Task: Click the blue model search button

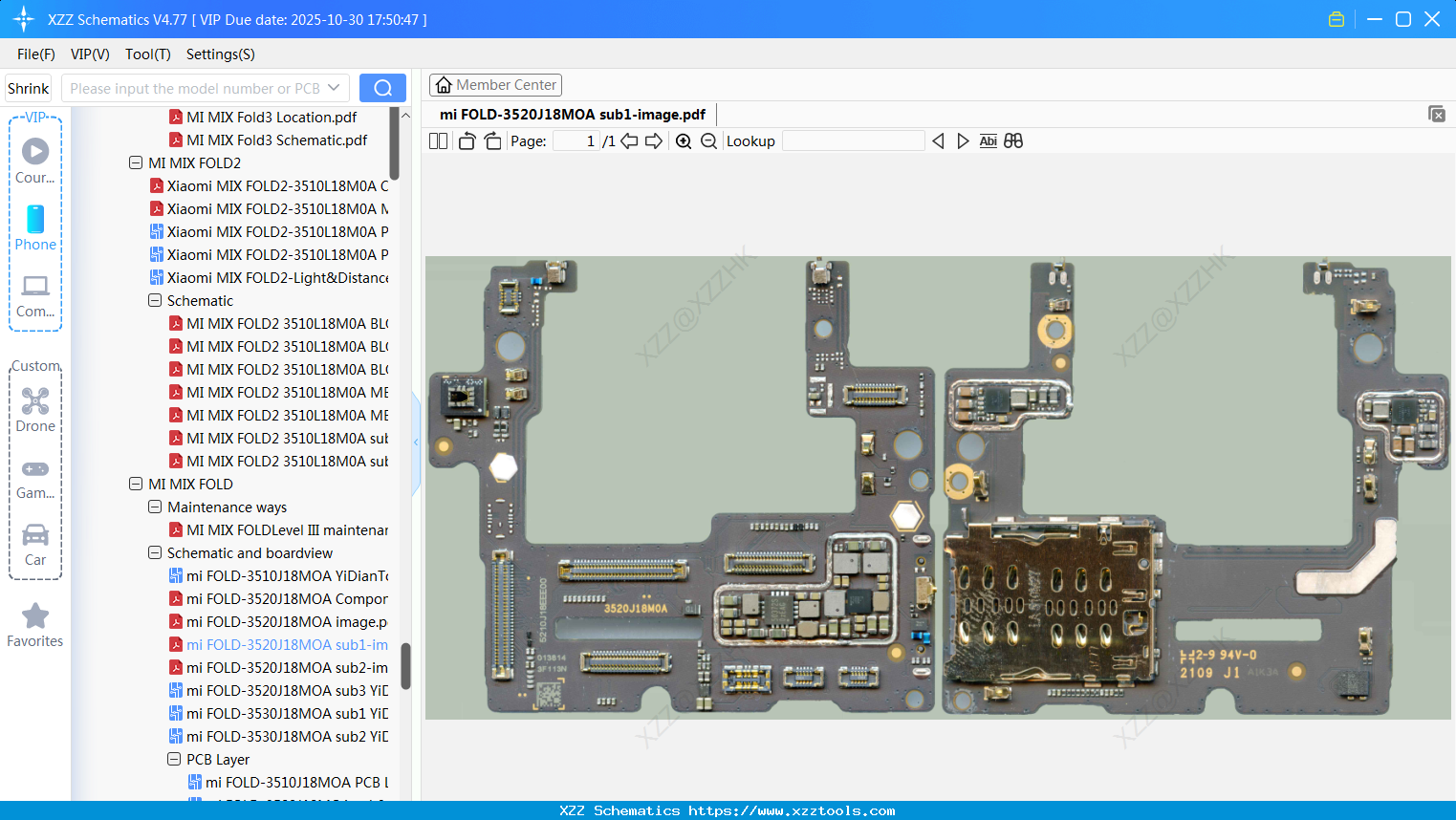Action: (x=382, y=87)
